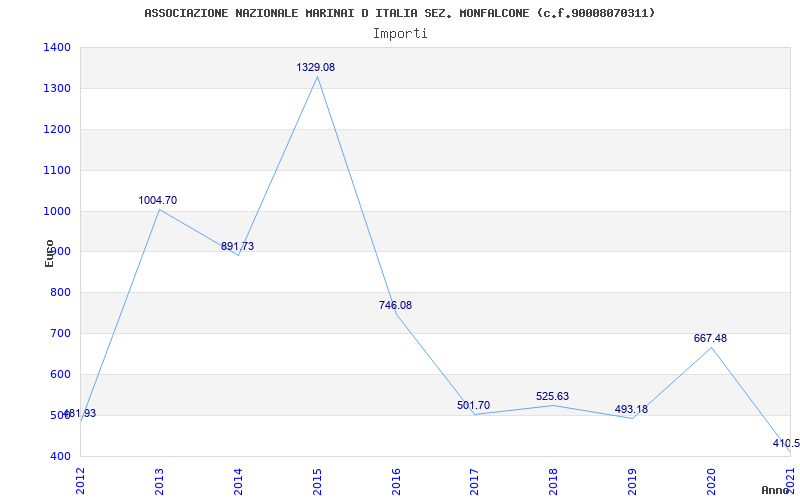Click the 2014 x-axis label

pos(238,481)
